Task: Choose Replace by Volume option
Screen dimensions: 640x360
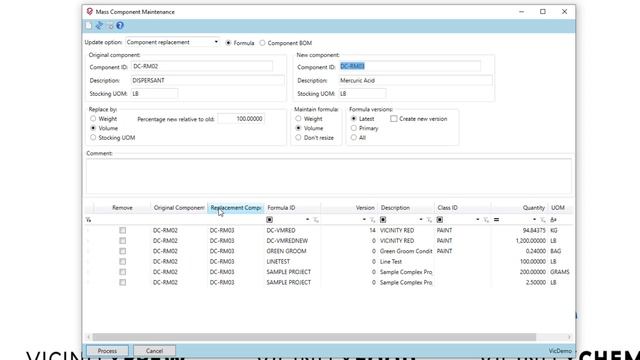Action: tap(93, 128)
